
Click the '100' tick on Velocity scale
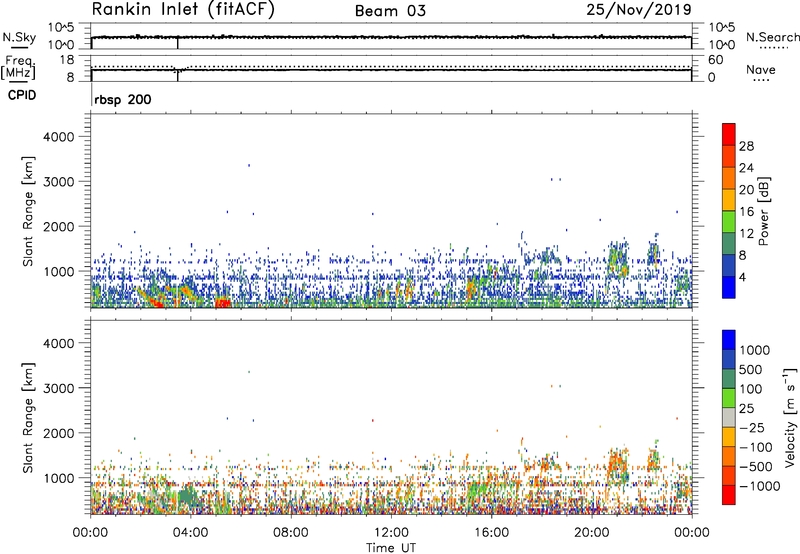coord(751,389)
